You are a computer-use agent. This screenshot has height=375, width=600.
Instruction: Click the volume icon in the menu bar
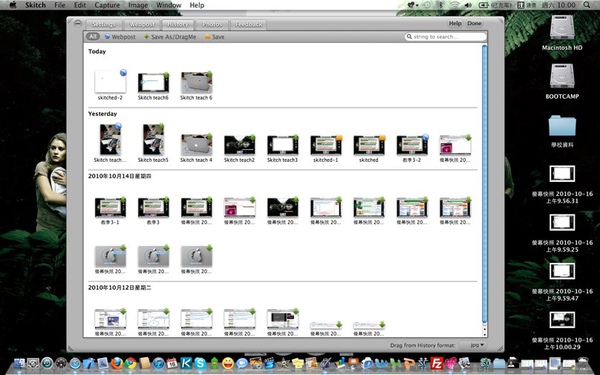pos(468,5)
